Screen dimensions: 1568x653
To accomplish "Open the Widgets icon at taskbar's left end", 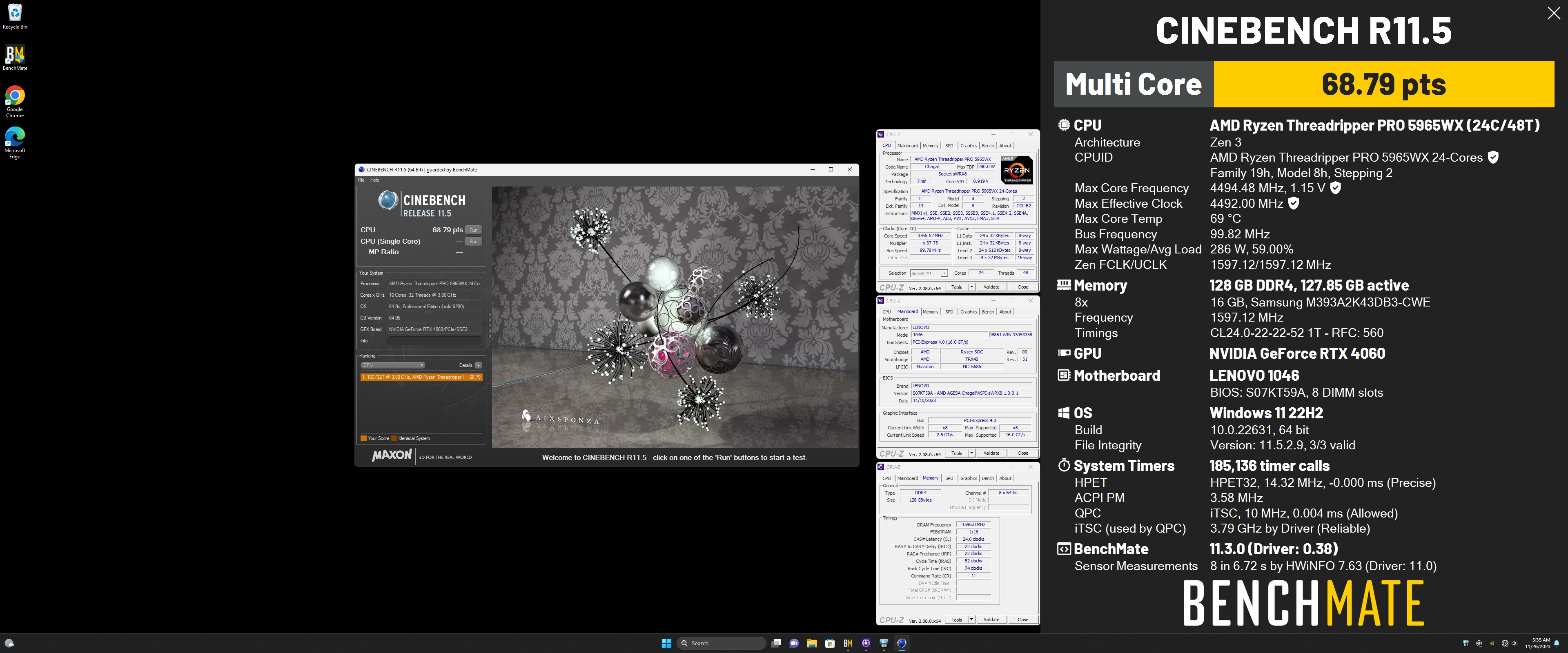I will pos(9,643).
